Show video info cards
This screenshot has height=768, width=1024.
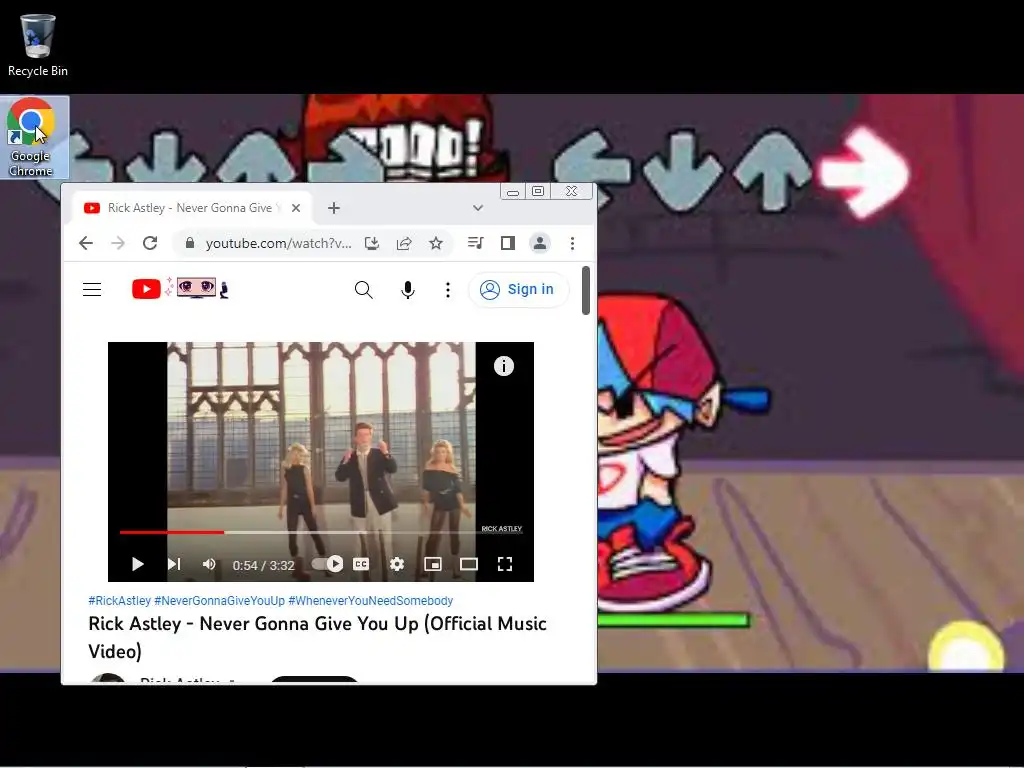(504, 366)
